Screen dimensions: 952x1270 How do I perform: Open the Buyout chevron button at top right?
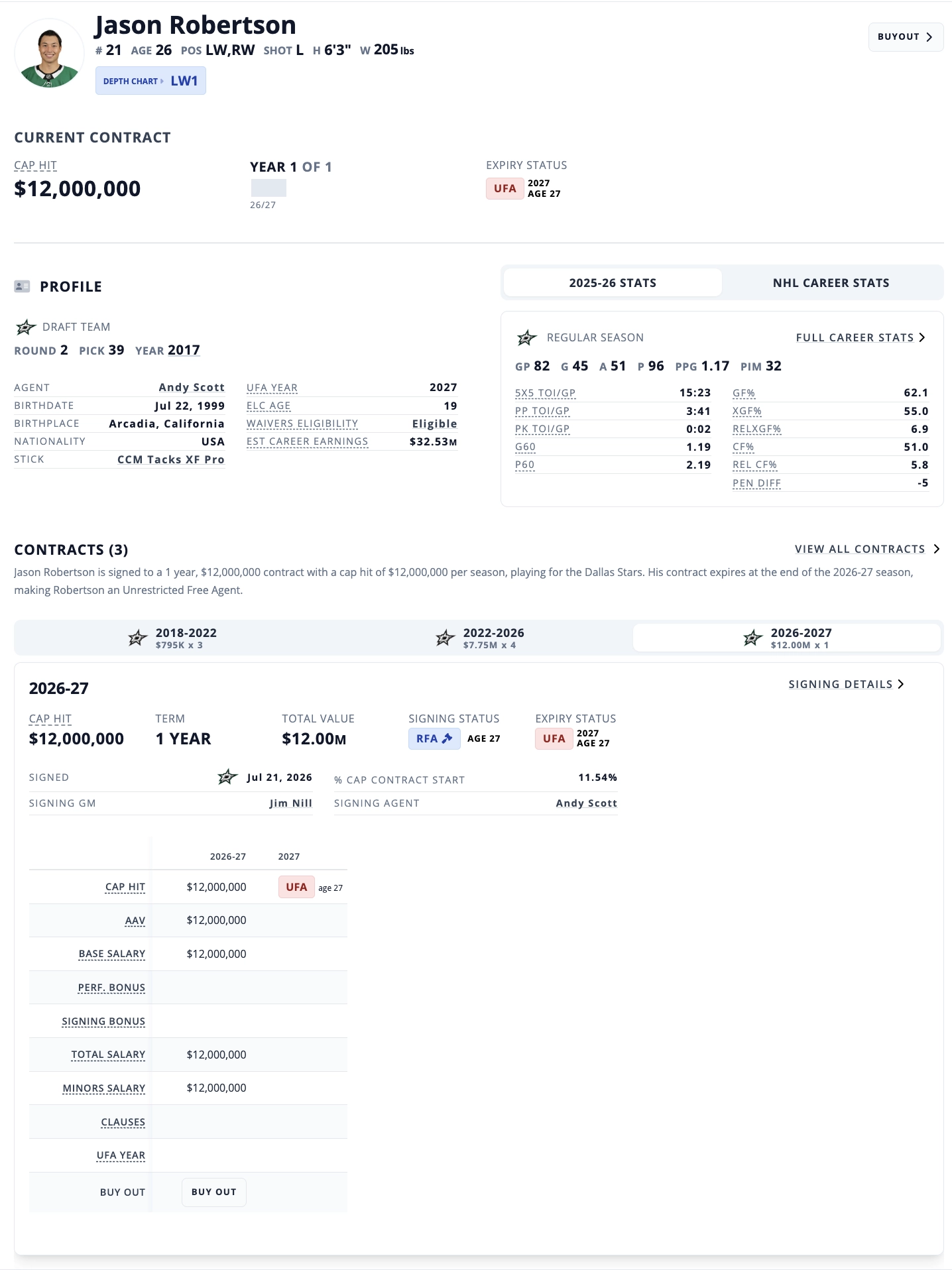pyautogui.click(x=906, y=37)
